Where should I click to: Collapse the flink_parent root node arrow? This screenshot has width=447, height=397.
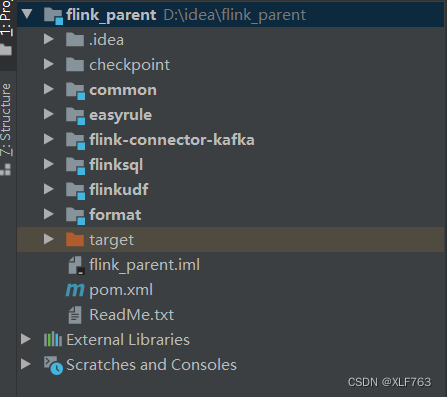coord(27,14)
